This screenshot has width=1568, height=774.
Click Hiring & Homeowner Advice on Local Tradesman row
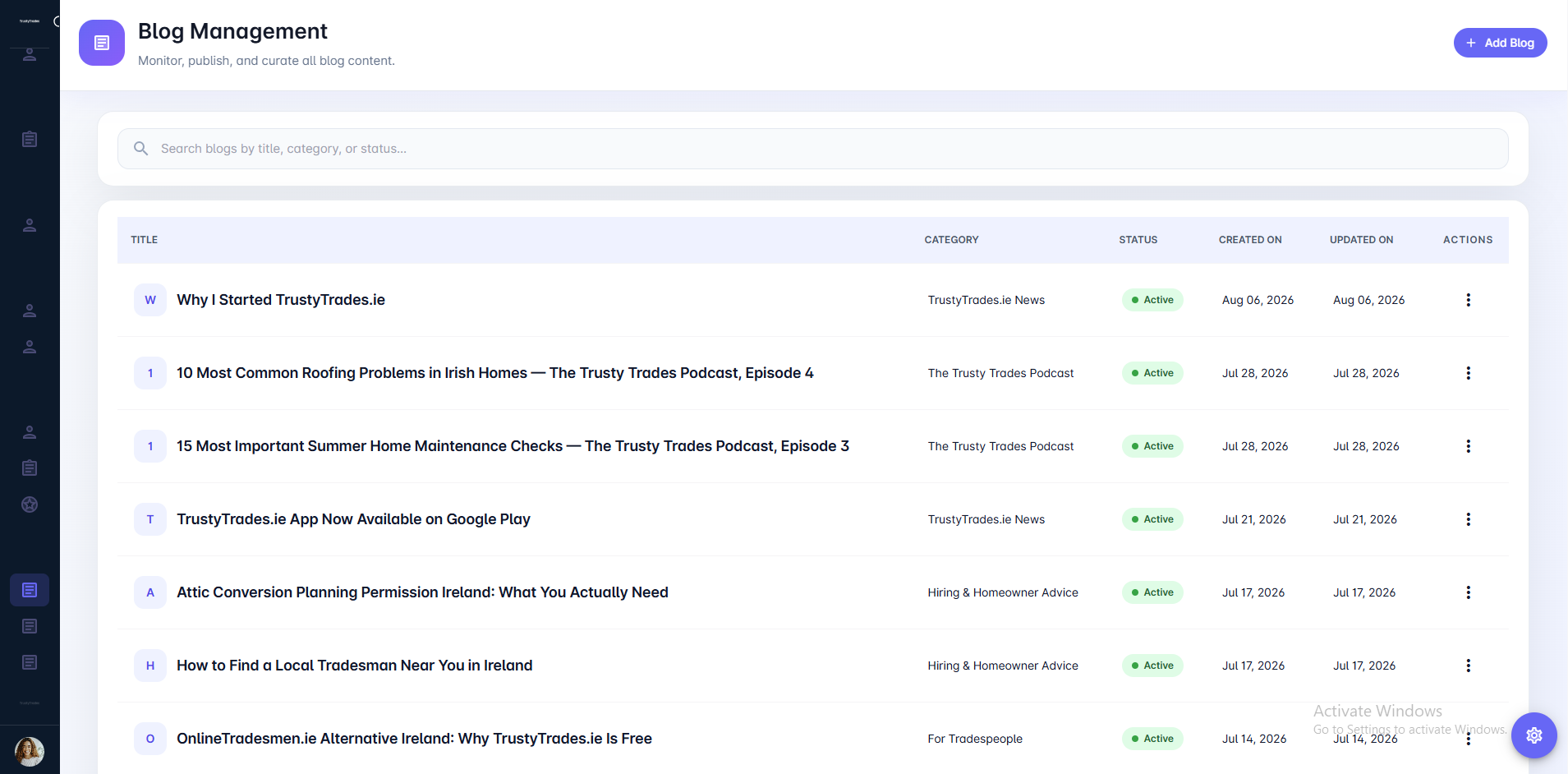1003,666
